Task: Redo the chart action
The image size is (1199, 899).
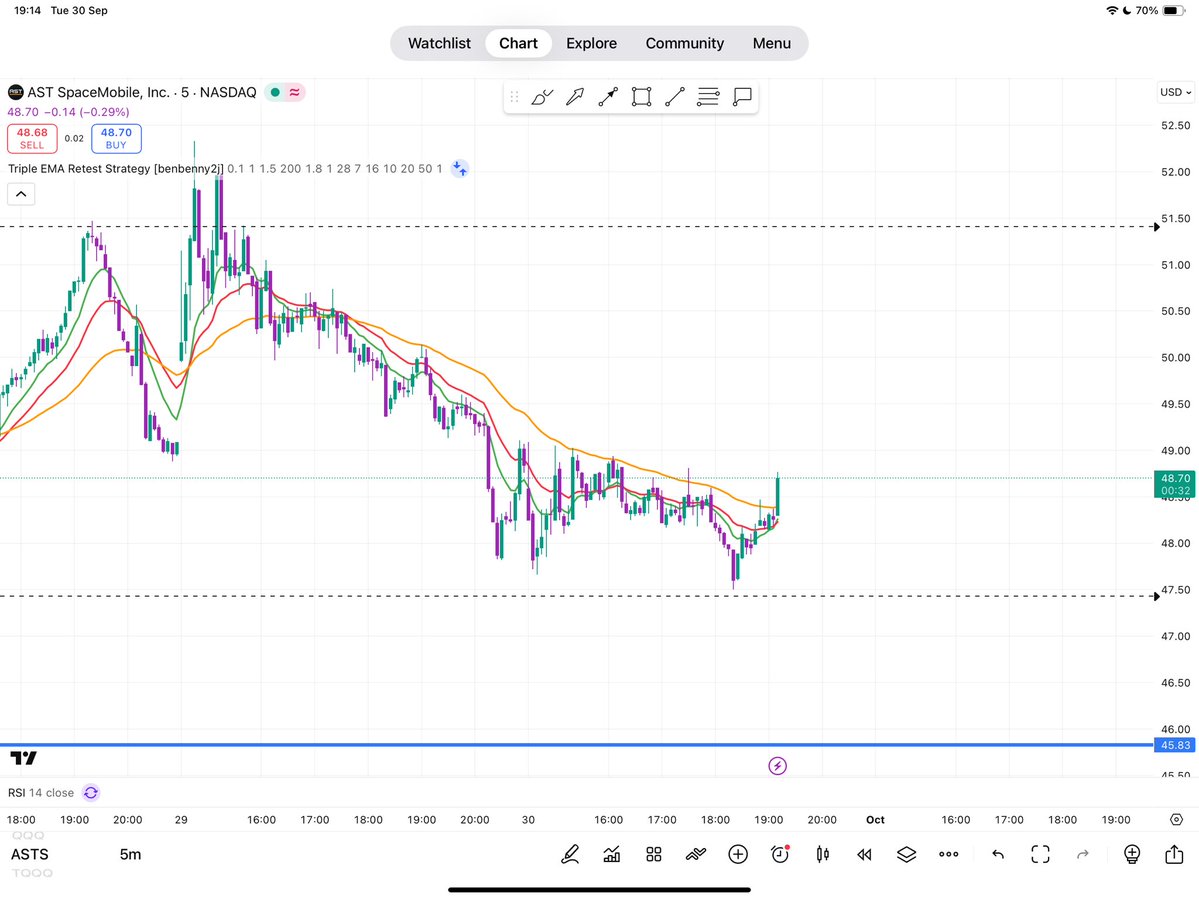Action: point(1083,855)
